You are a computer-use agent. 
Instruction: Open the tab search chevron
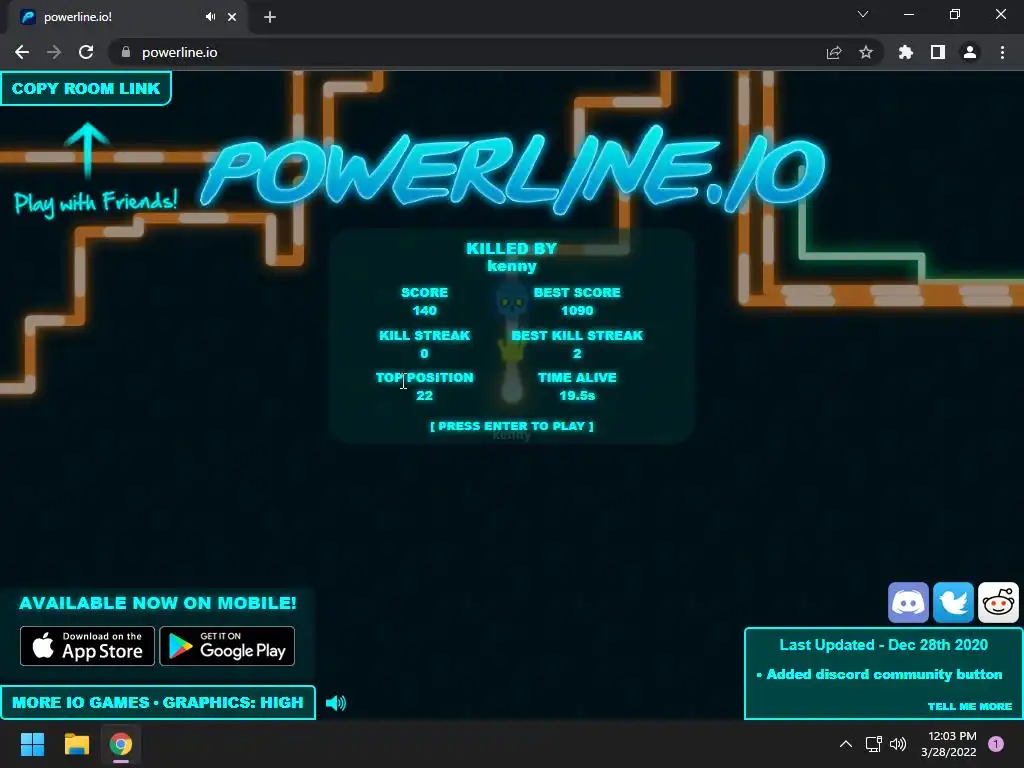pos(863,14)
